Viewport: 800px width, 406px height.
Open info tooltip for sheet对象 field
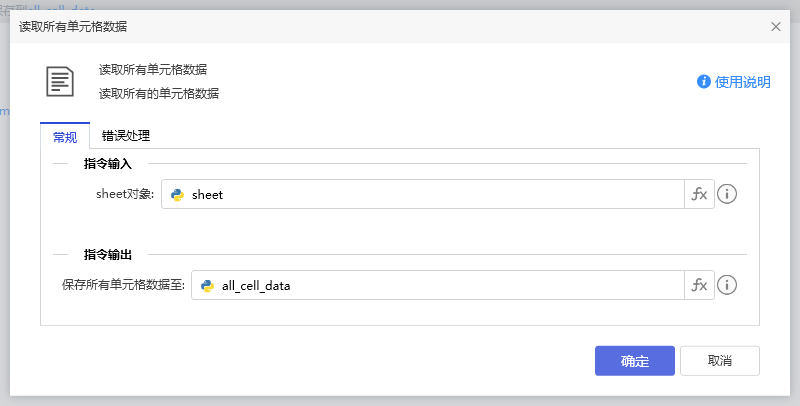[728, 195]
